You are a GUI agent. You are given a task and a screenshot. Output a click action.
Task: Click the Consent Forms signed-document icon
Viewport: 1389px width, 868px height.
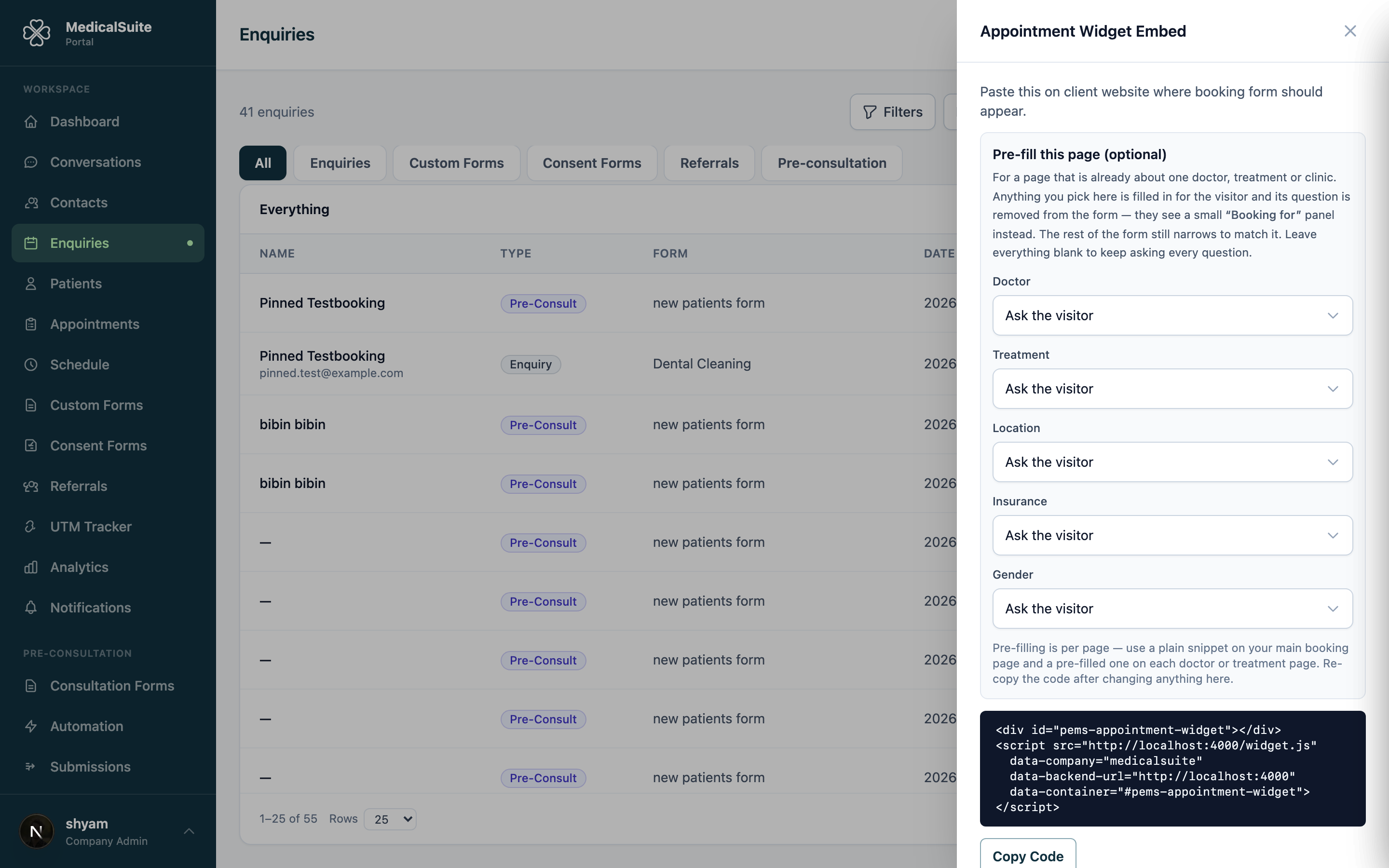coord(31,446)
